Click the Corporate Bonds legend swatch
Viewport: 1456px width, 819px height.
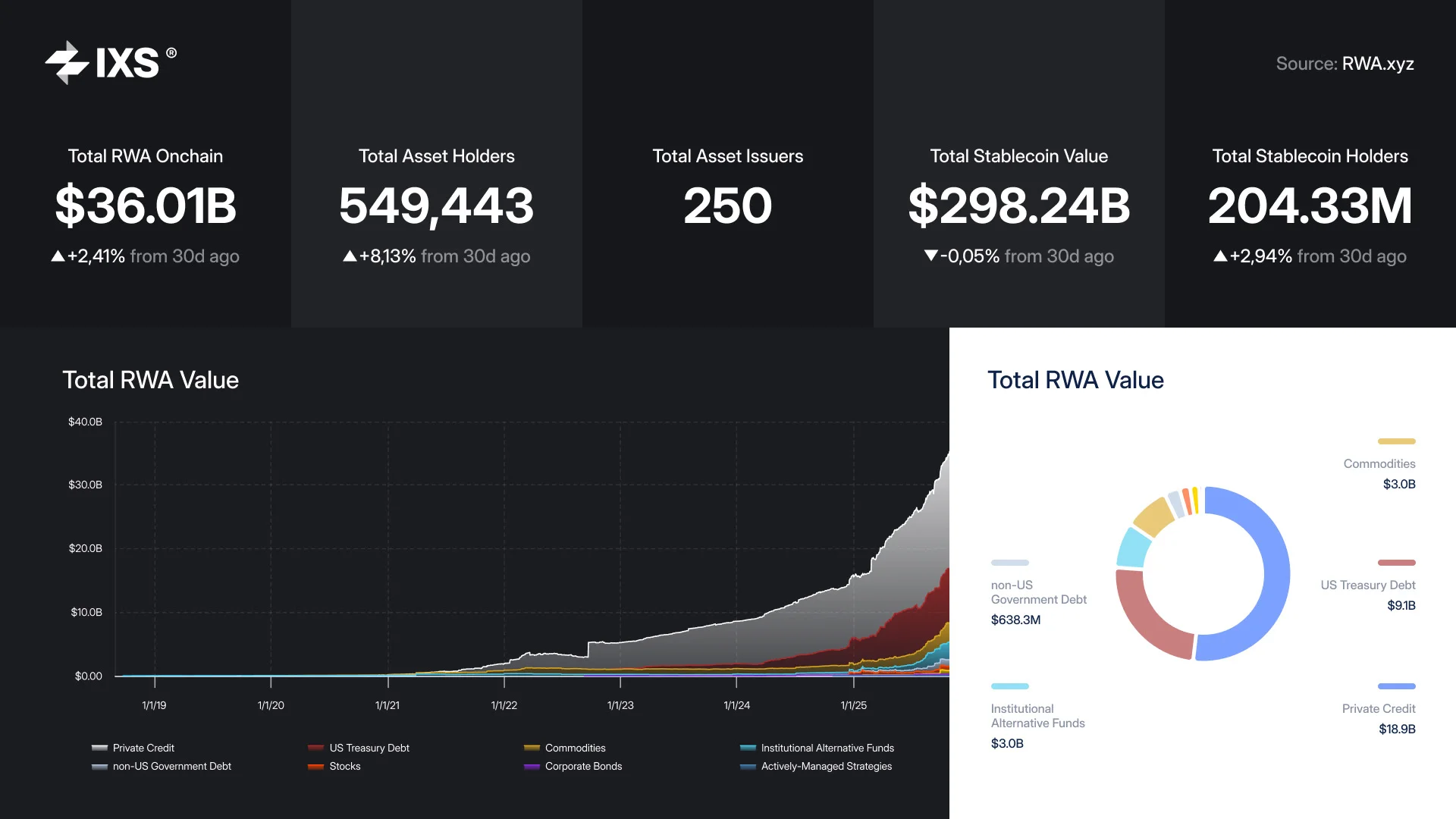[532, 767]
